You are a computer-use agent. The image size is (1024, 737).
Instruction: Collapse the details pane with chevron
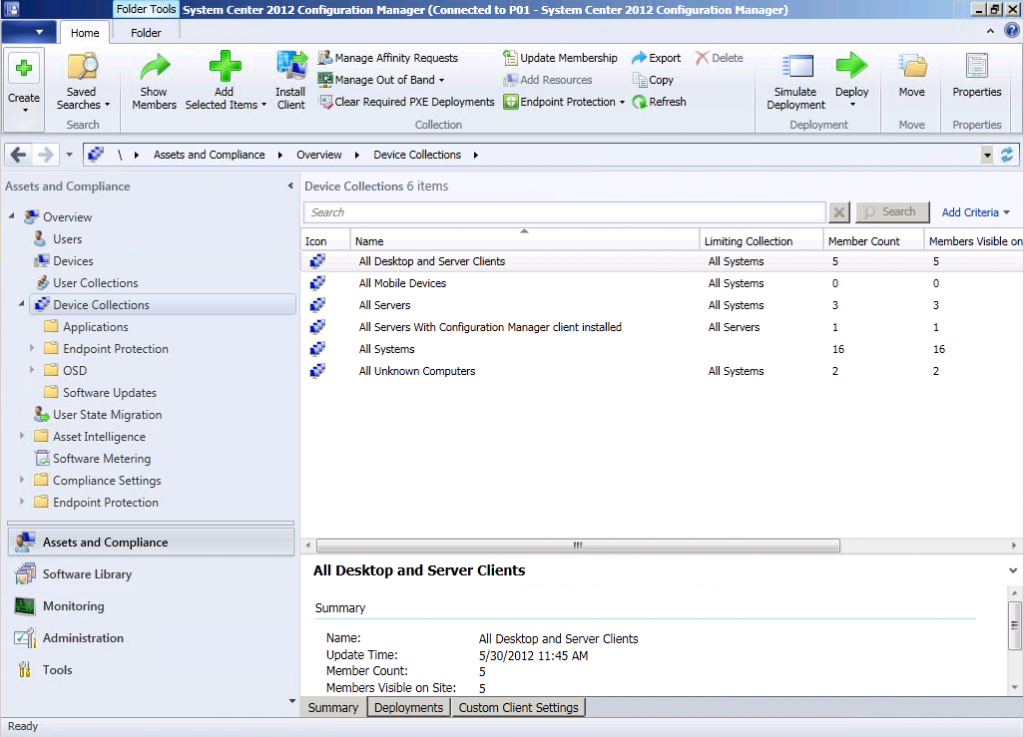[x=1012, y=570]
